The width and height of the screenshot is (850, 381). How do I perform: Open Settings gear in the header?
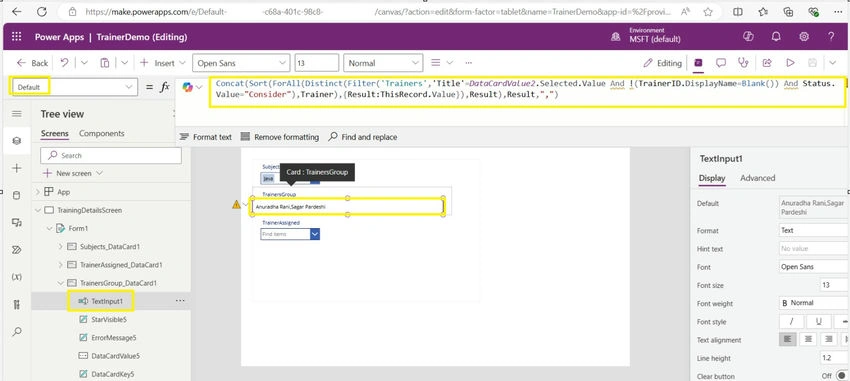(x=804, y=36)
